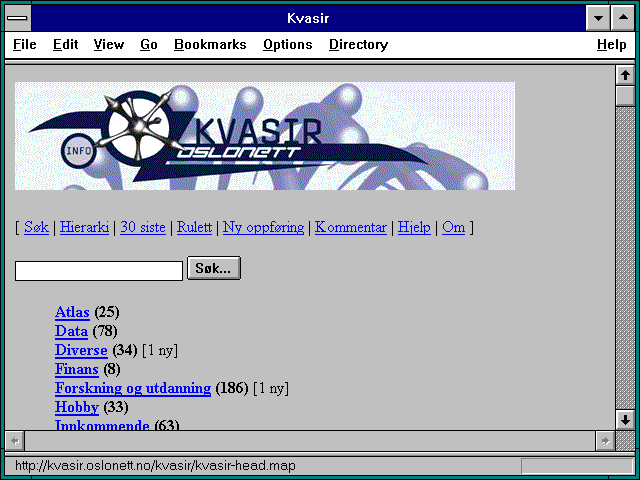Open the Directory menu
The height and width of the screenshot is (480, 640).
pos(358,44)
